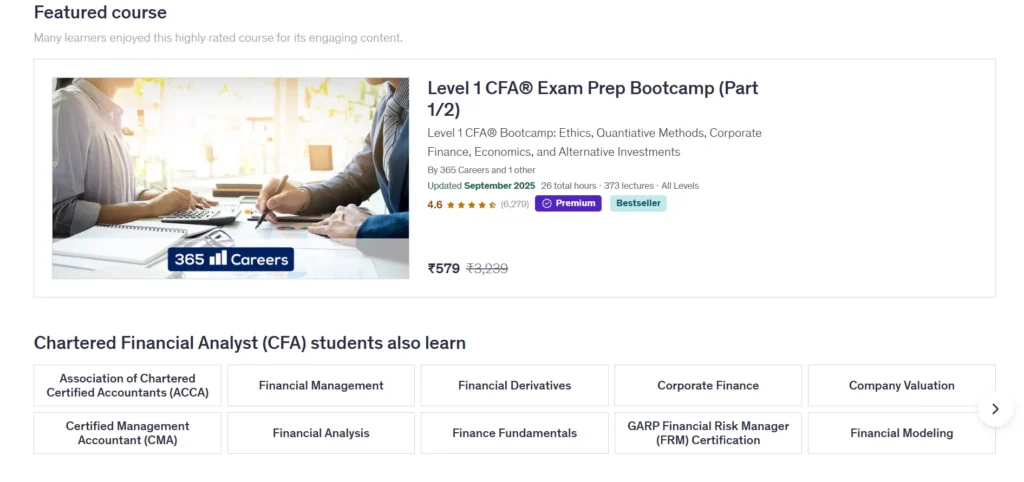
Task: Select the ACCA topic button
Action: (x=127, y=385)
